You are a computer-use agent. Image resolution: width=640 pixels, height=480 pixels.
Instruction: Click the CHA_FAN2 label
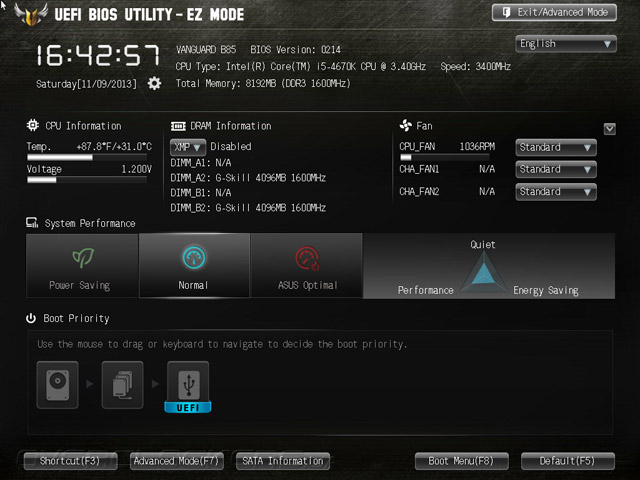tap(419, 191)
